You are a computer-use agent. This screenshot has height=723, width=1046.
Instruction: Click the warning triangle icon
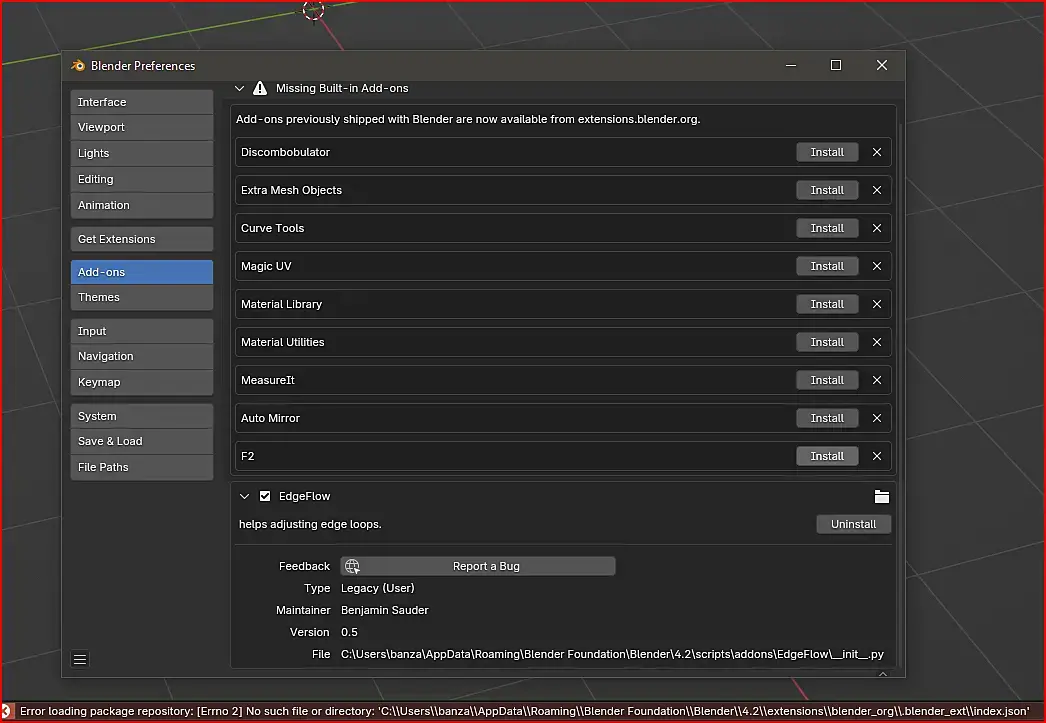click(260, 88)
